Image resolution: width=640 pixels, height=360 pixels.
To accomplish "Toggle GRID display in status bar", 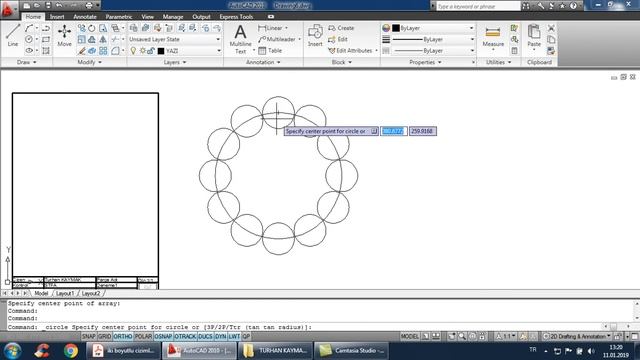I will click(104, 337).
